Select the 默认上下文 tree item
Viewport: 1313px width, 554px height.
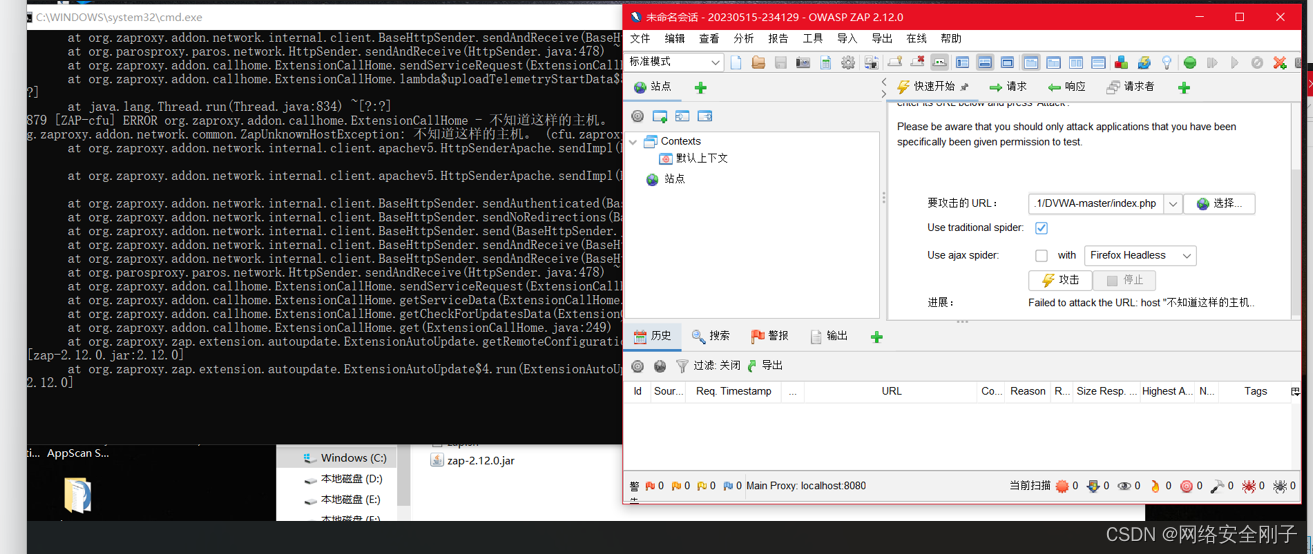coord(693,158)
